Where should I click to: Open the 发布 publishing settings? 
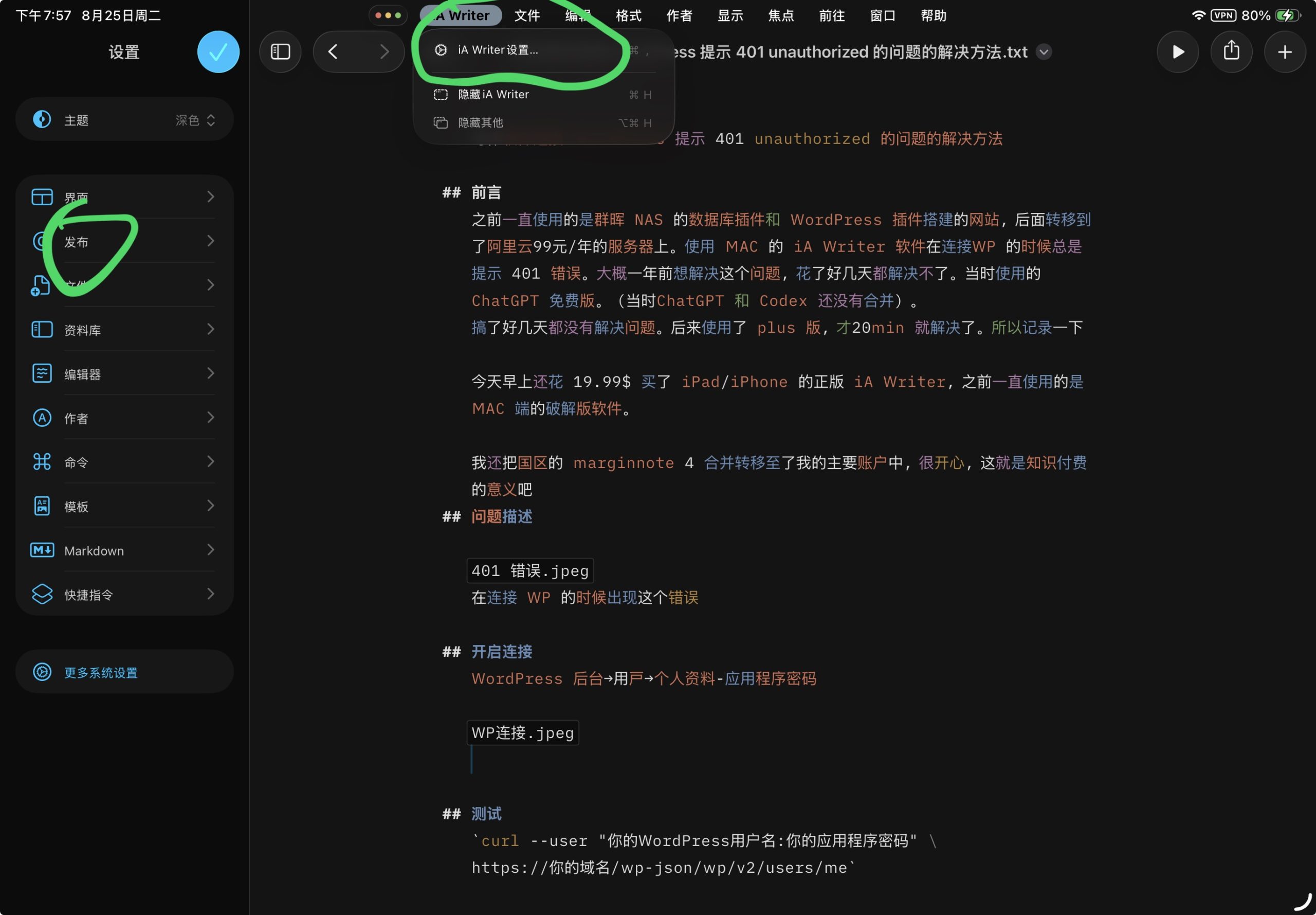124,241
